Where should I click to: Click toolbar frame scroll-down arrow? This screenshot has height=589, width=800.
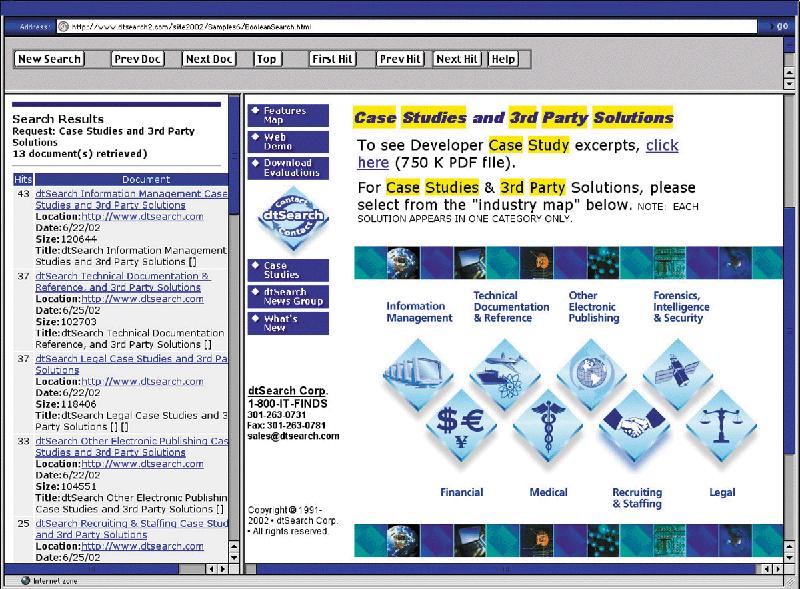click(789, 84)
